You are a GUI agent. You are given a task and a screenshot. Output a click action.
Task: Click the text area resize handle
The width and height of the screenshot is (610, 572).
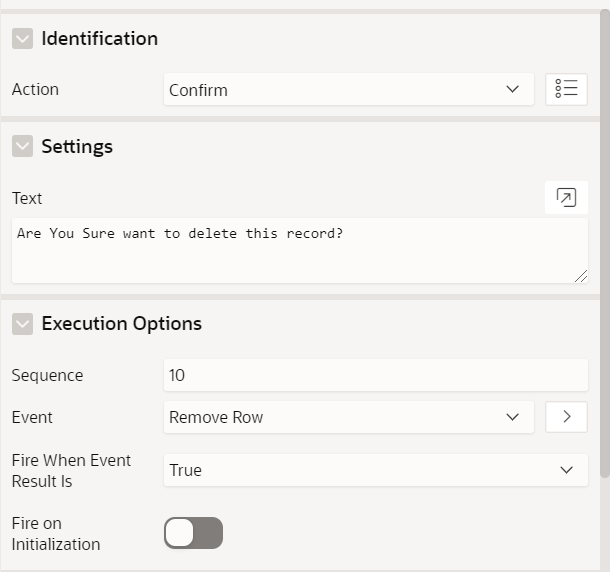coord(581,276)
